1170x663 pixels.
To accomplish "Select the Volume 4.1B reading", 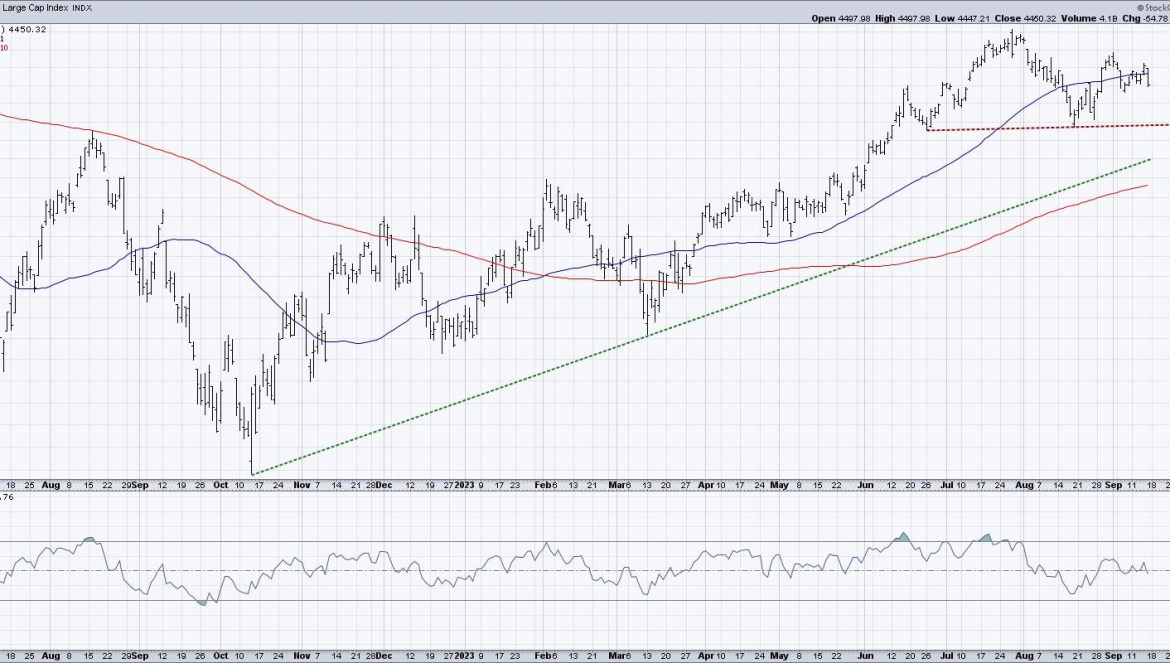I will coord(1089,19).
